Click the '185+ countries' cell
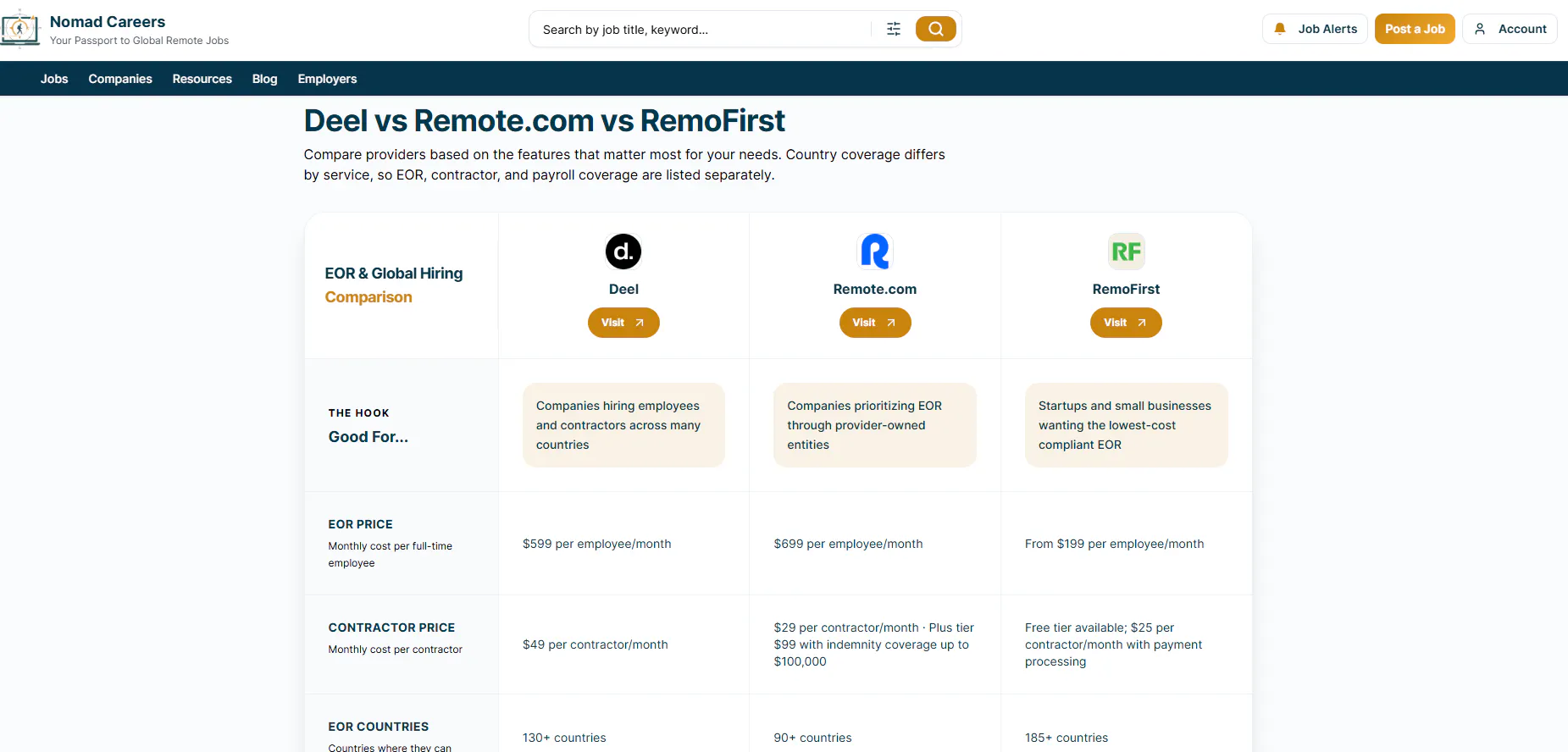 pos(1067,738)
